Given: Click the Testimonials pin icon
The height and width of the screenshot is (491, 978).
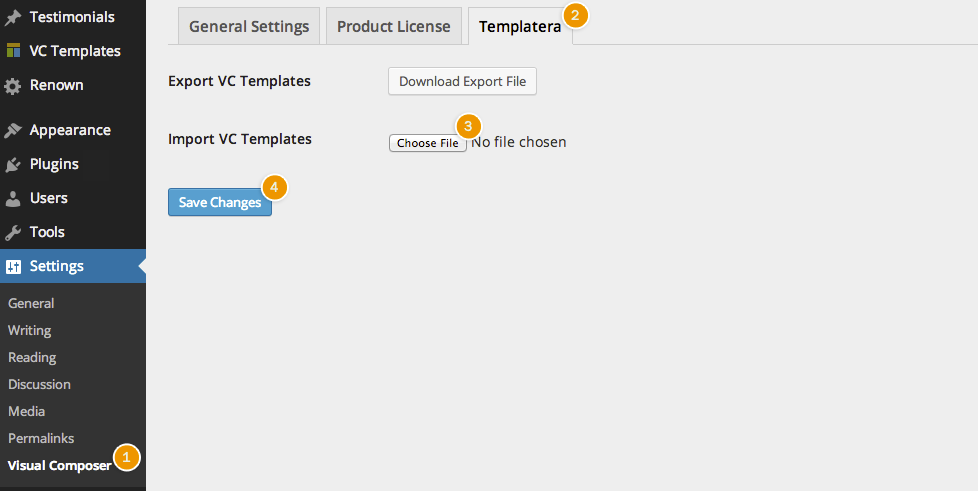Looking at the screenshot, I should (13, 18).
